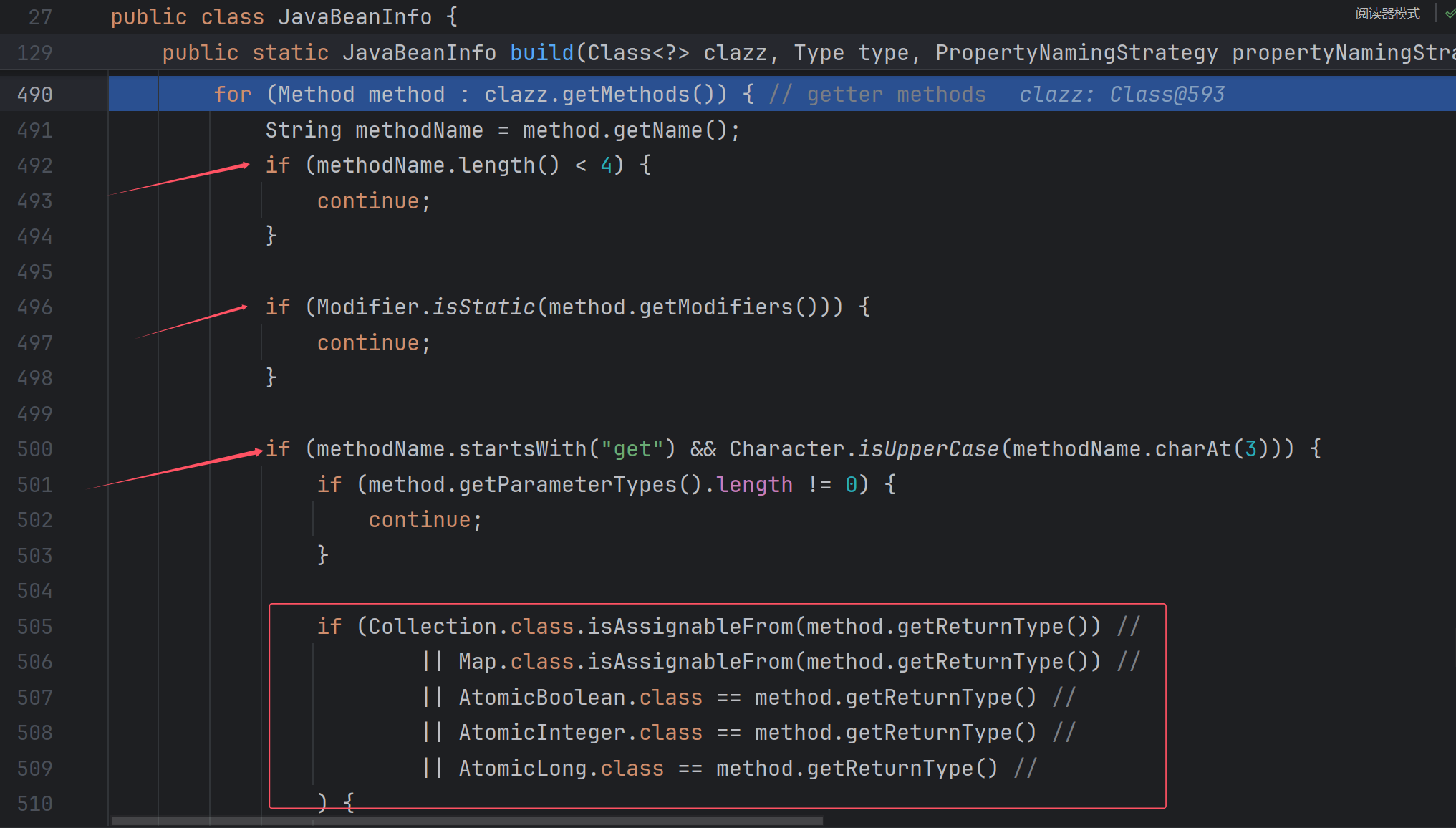
Task: Click sticky line 27 JavaBeanInfo class header
Action: (x=355, y=17)
